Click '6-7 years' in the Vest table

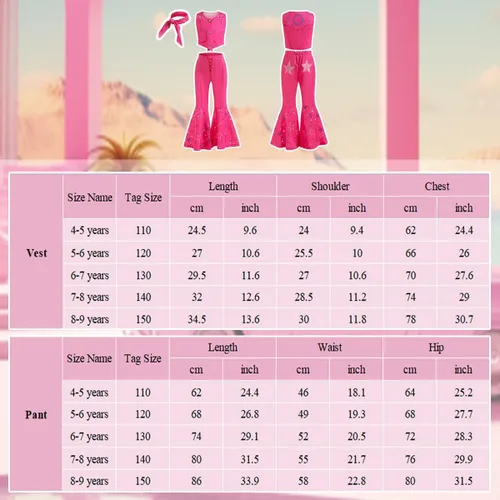point(90,276)
